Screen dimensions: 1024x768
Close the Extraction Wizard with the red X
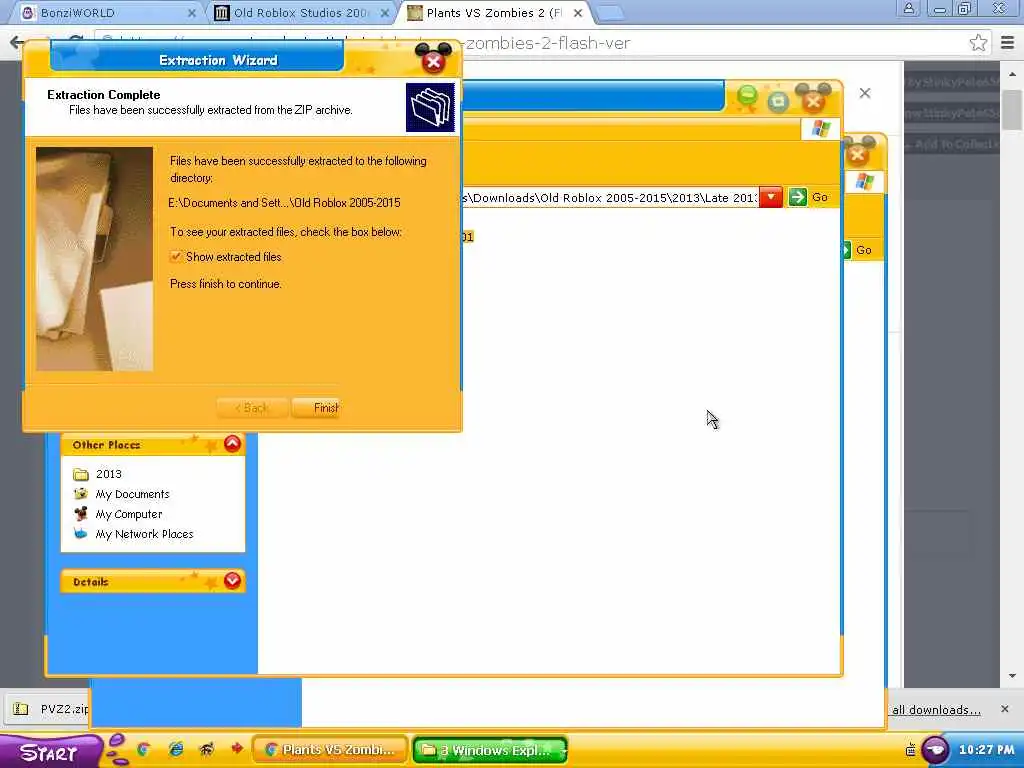click(x=433, y=62)
